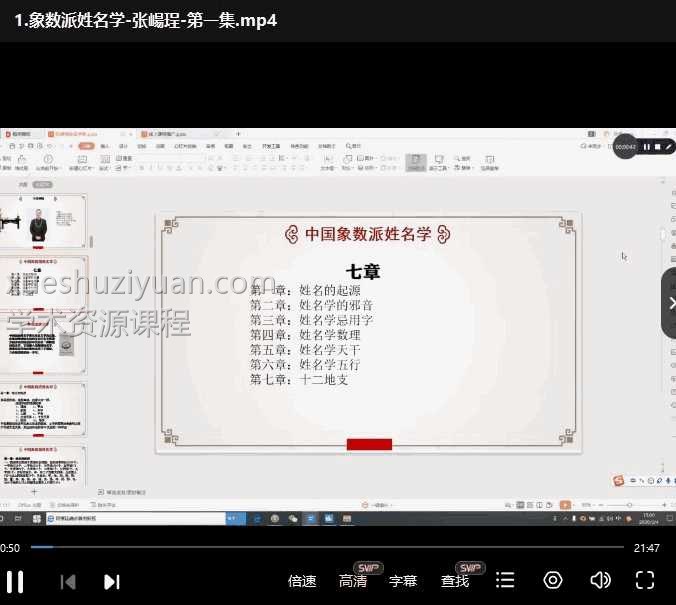676x605 pixels.
Task: Toggle fullscreen mode in the player
Action: coord(645,581)
